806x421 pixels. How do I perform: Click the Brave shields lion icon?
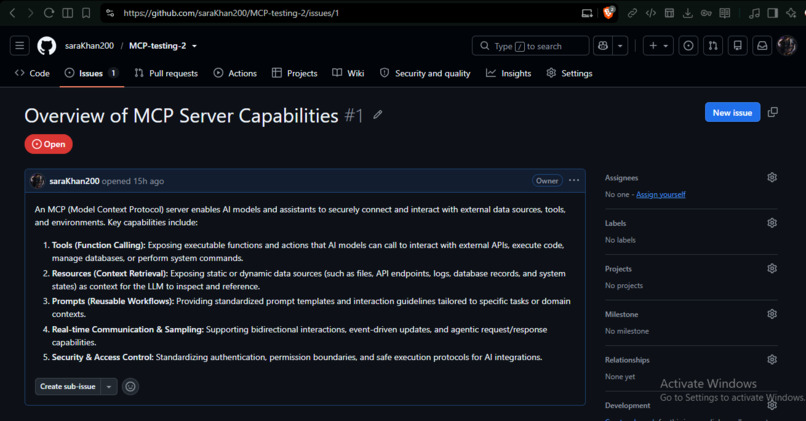pyautogui.click(x=609, y=13)
